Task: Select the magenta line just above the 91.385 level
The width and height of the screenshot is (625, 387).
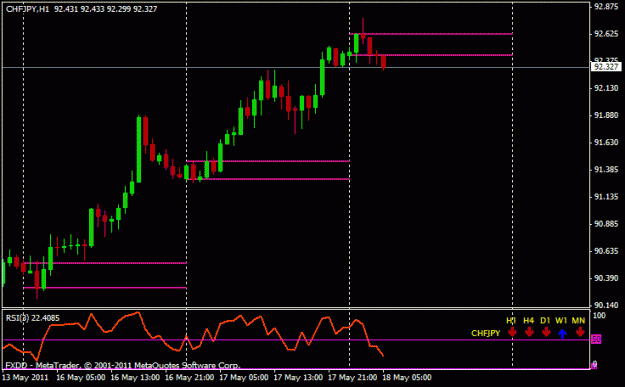Action: [x=268, y=161]
